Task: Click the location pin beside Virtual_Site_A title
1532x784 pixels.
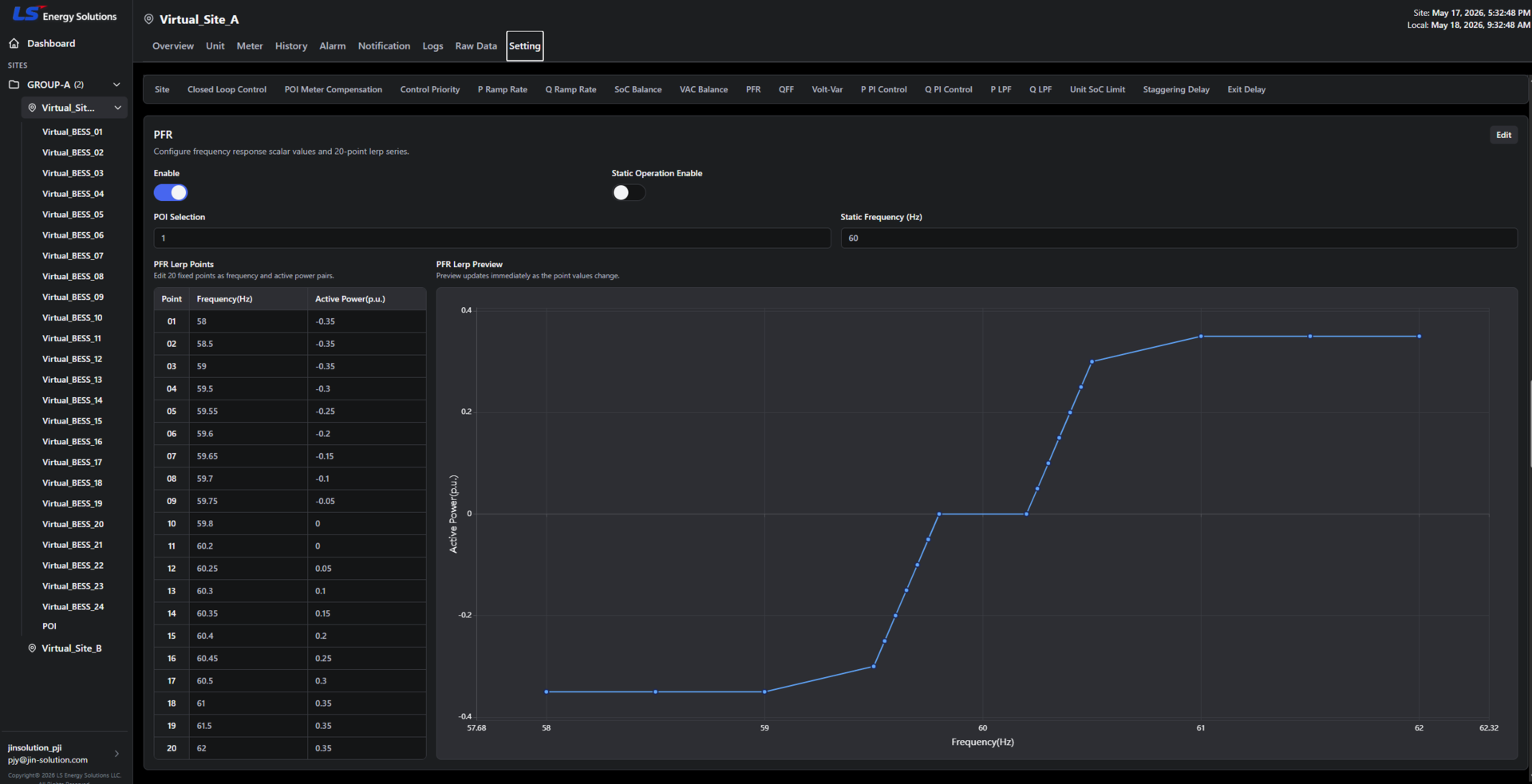Action: pos(148,19)
